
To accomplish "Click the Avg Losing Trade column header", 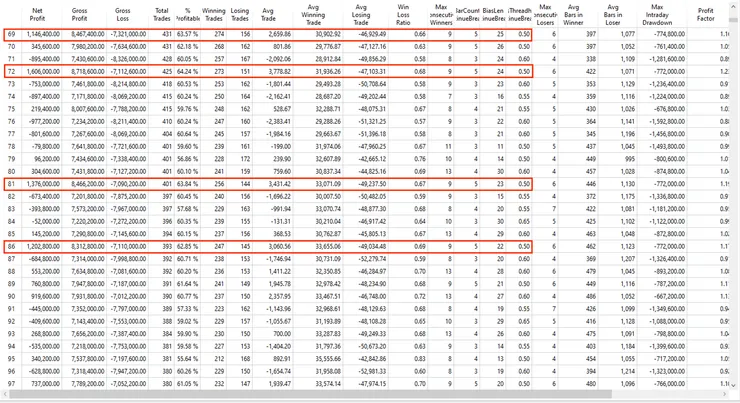I will (x=361, y=15).
